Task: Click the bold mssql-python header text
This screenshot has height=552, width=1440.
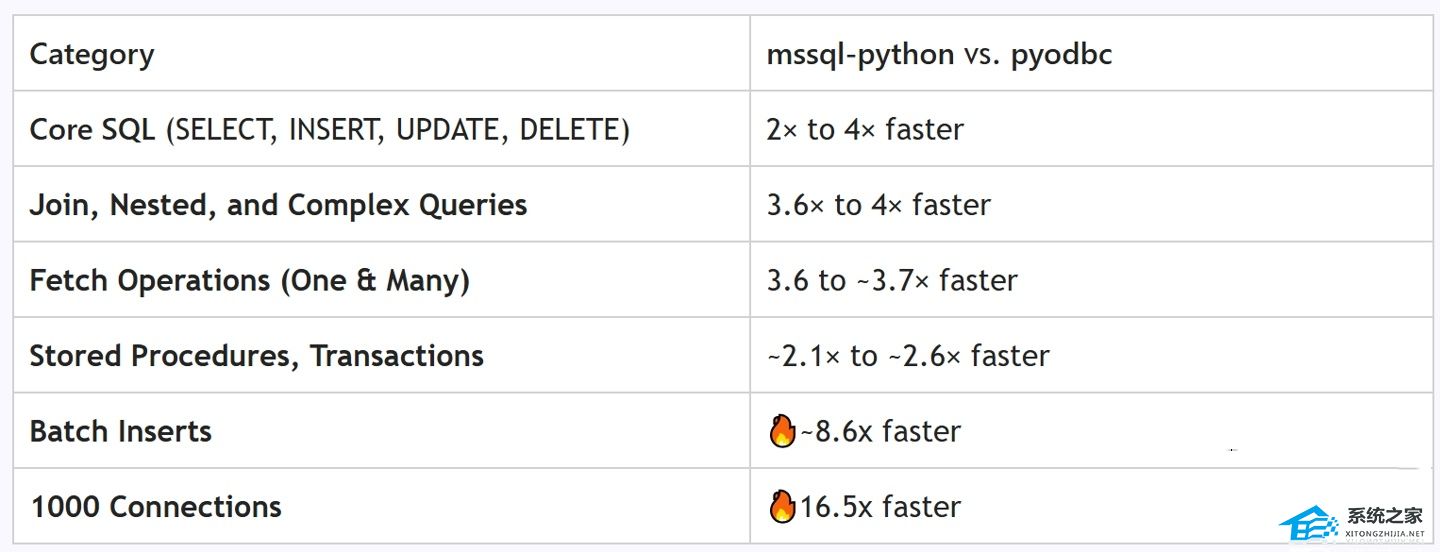Action: click(860, 54)
